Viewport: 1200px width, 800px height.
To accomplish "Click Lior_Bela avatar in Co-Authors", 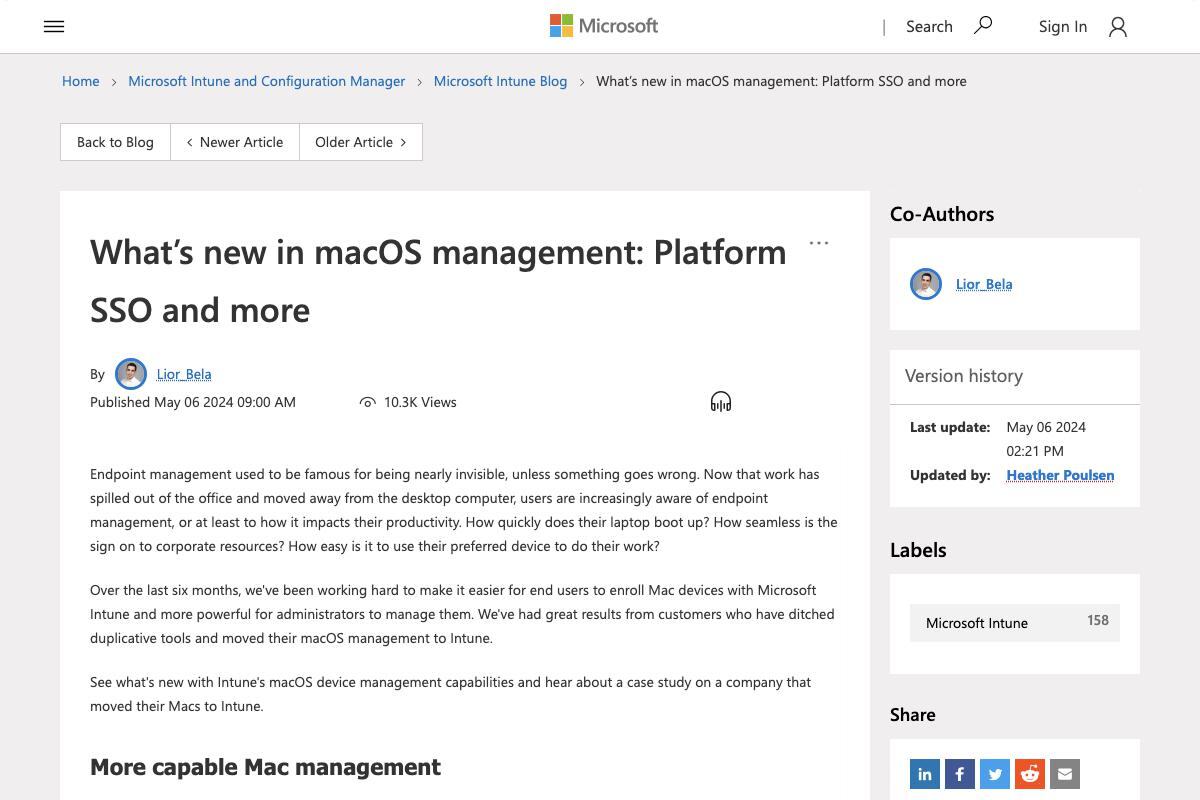I will click(926, 284).
